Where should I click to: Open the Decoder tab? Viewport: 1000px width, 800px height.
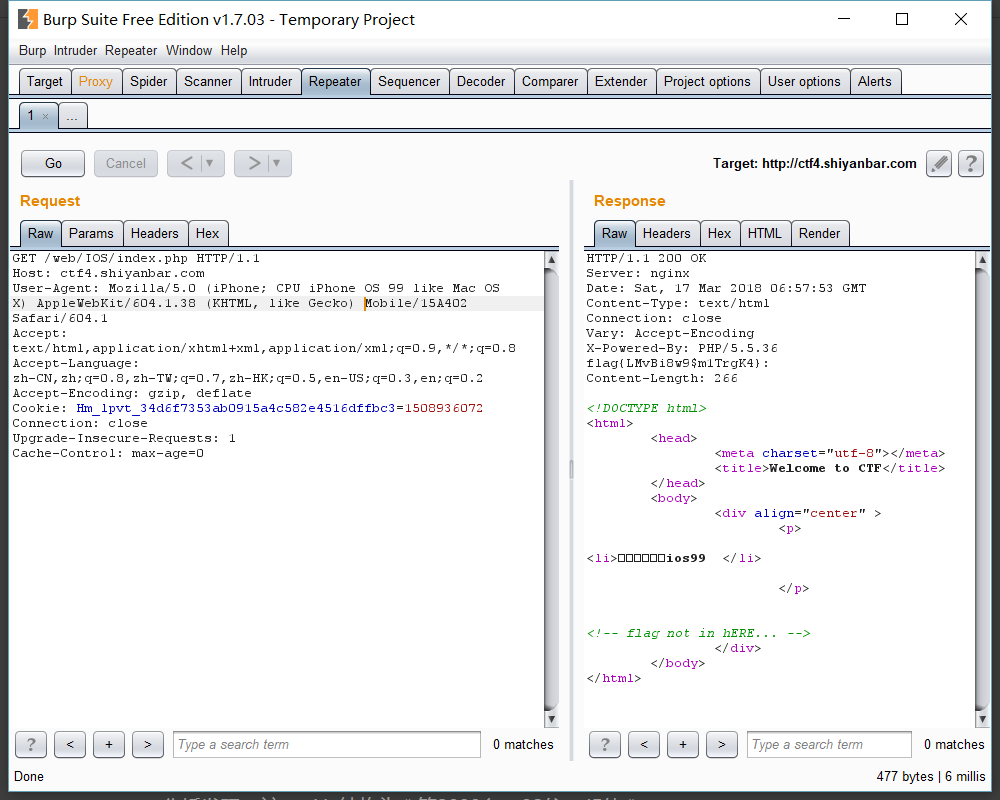[481, 82]
